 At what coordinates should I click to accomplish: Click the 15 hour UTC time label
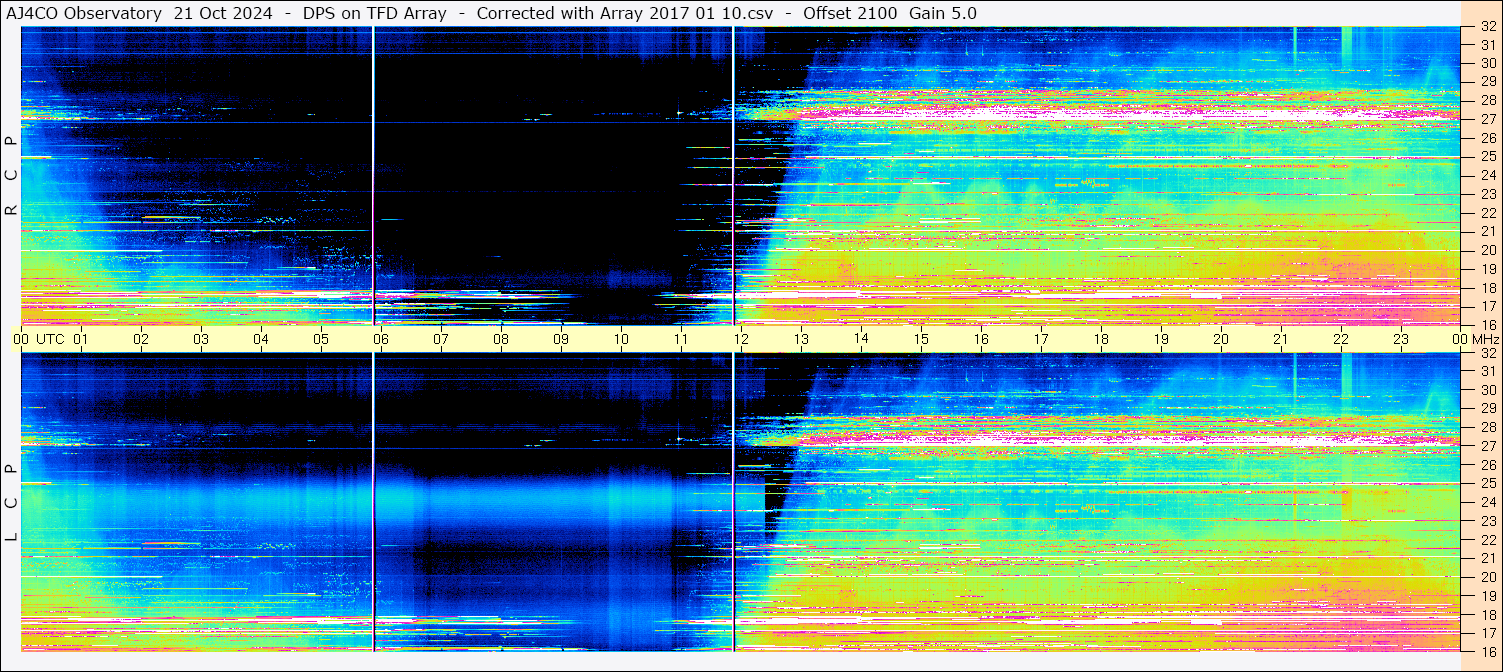pos(920,339)
